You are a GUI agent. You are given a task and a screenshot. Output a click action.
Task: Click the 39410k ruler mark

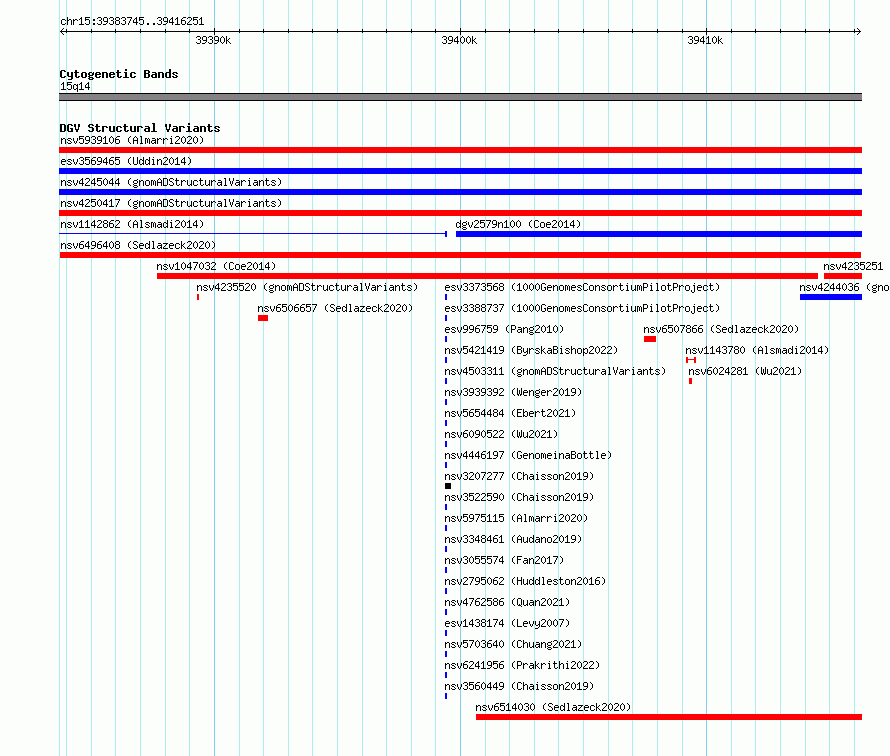705,40
